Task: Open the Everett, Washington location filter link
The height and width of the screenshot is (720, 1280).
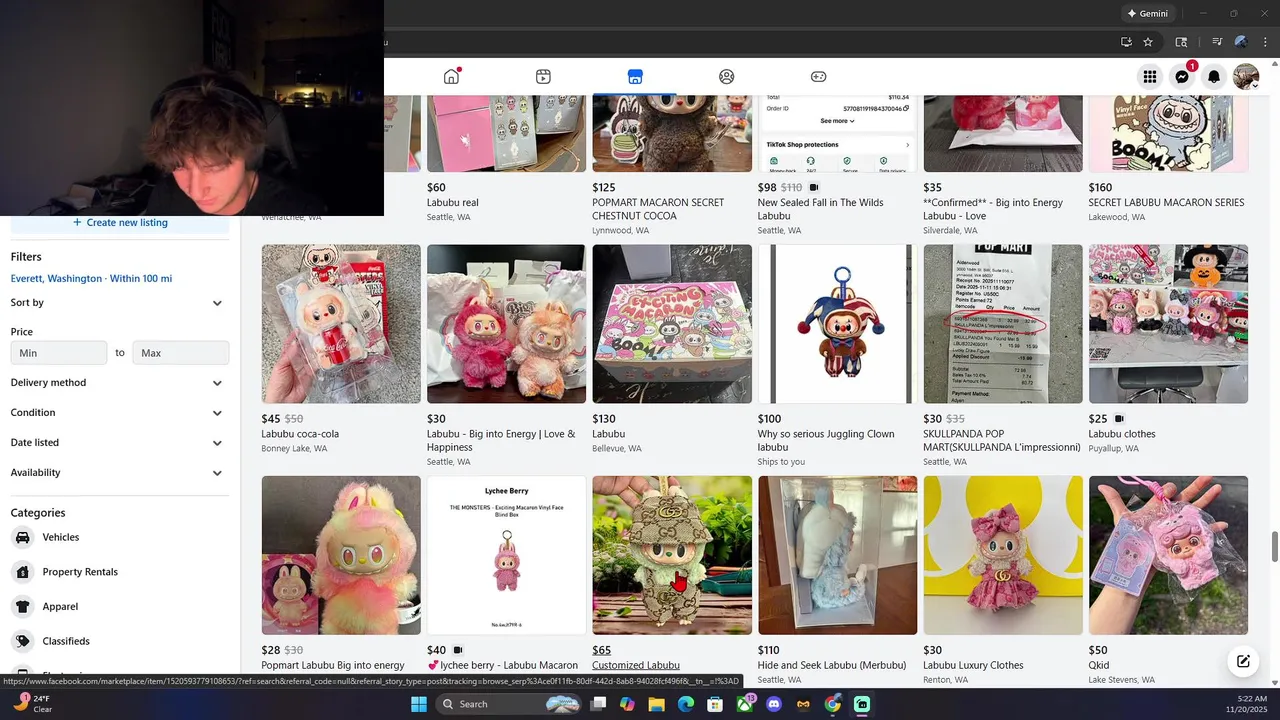Action: [x=91, y=279]
